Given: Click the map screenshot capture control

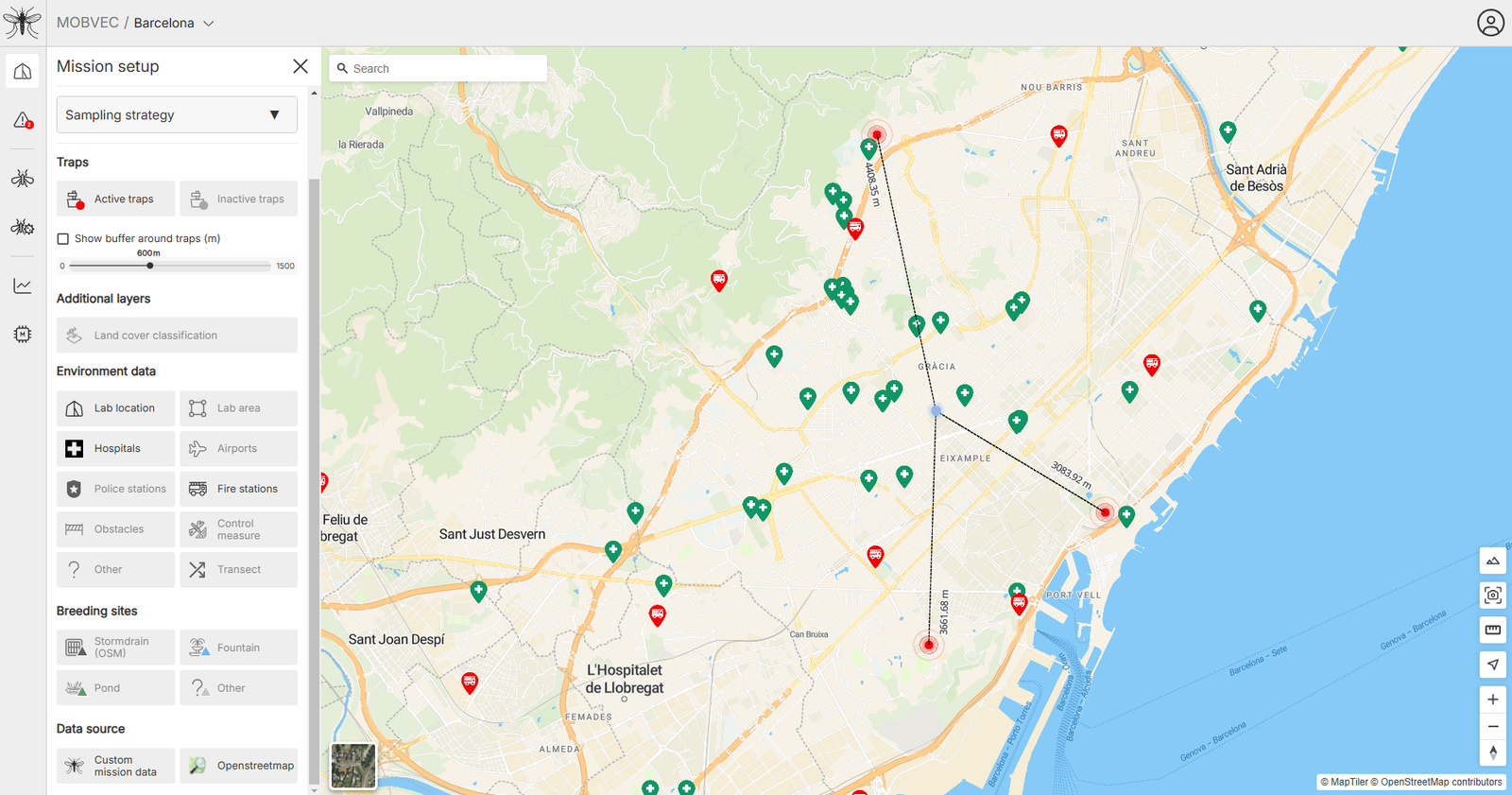Looking at the screenshot, I should click(1493, 595).
